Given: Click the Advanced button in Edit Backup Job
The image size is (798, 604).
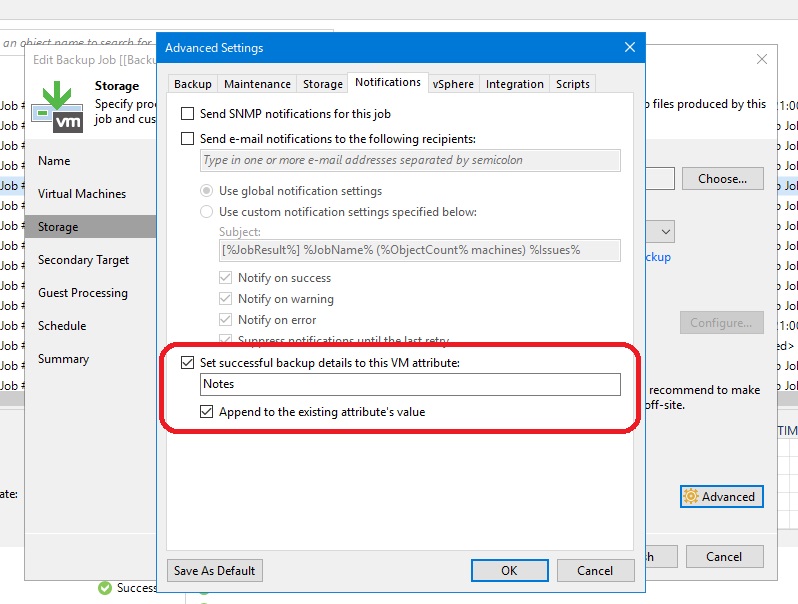Looking at the screenshot, I should coord(722,496).
